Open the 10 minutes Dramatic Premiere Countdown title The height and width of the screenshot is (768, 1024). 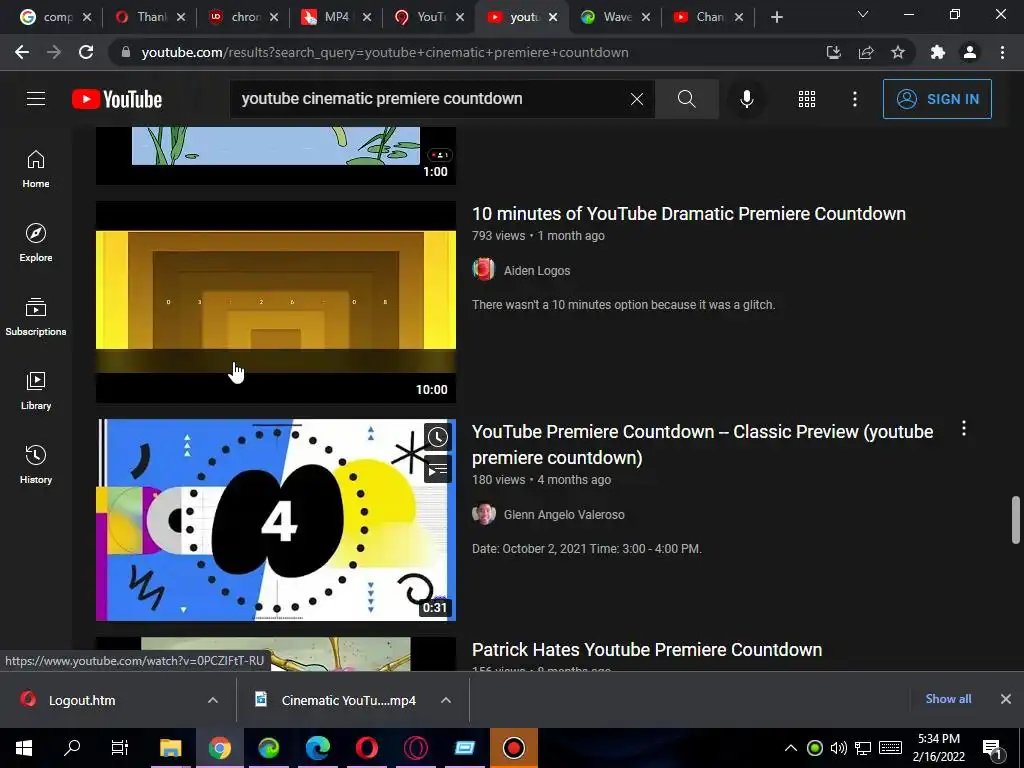689,214
